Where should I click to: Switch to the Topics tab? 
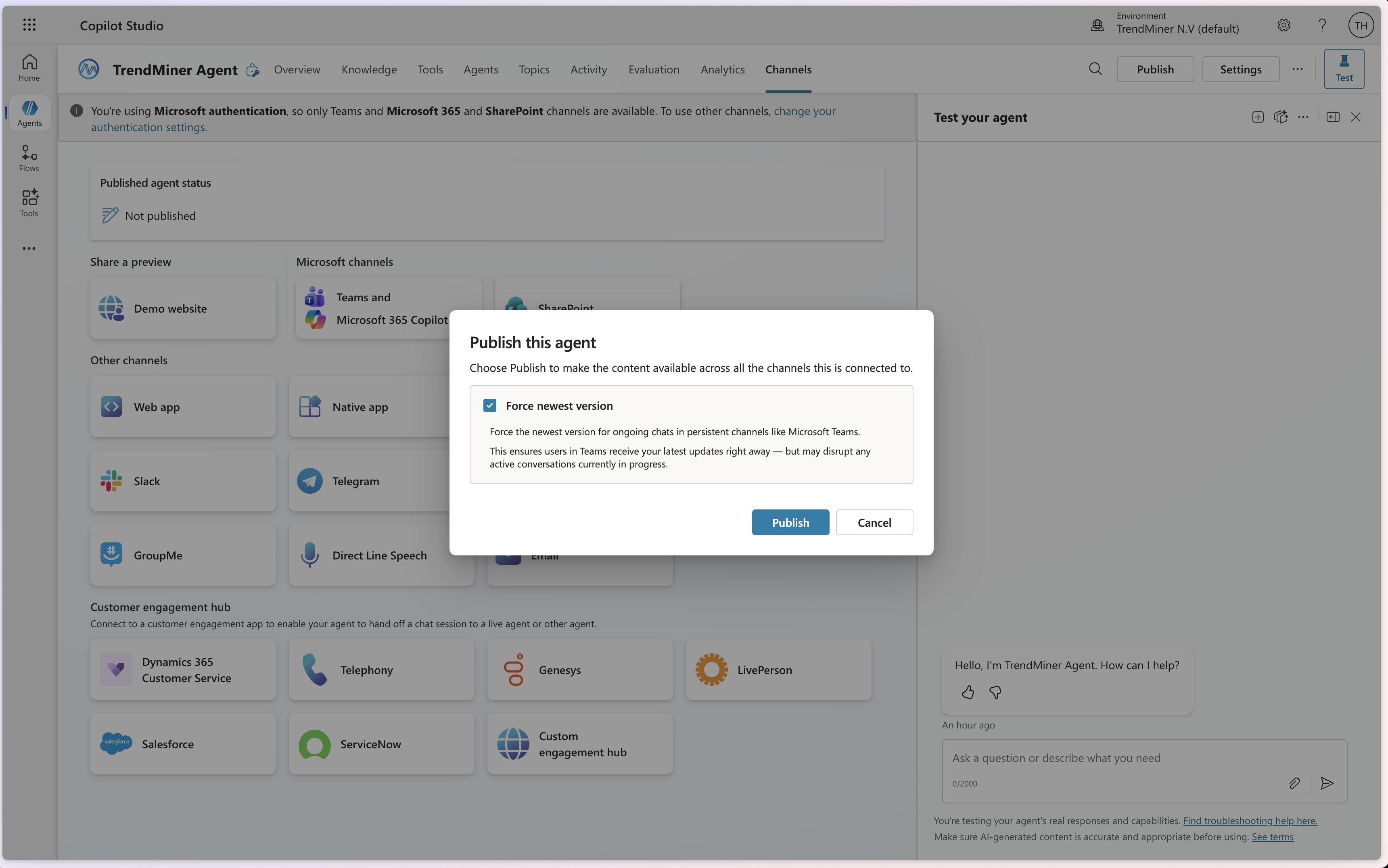click(534, 69)
